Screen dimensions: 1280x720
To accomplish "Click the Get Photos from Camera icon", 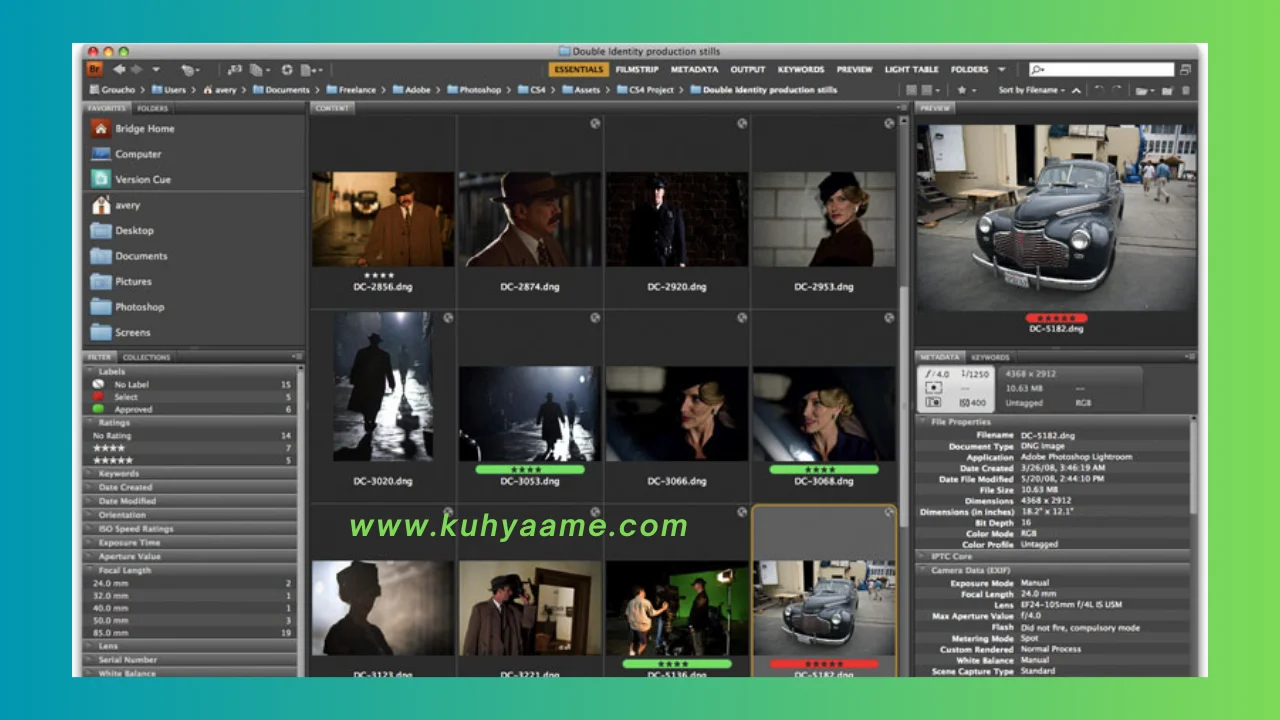I will (235, 70).
